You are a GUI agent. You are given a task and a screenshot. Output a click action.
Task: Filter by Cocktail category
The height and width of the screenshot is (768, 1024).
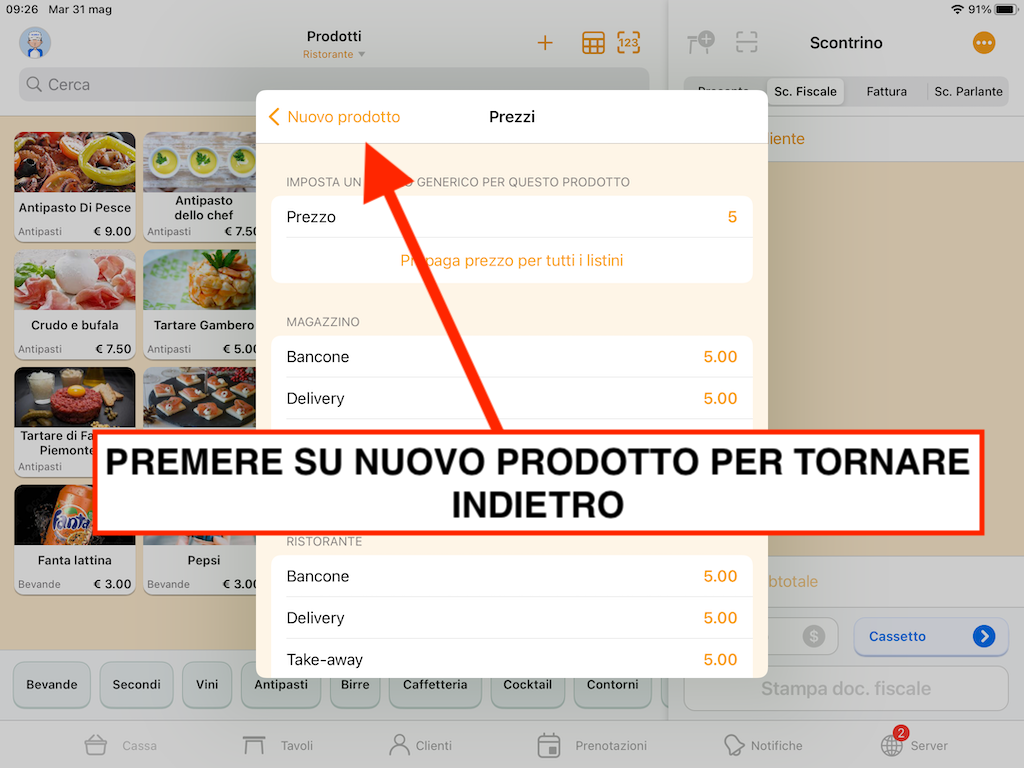(528, 686)
